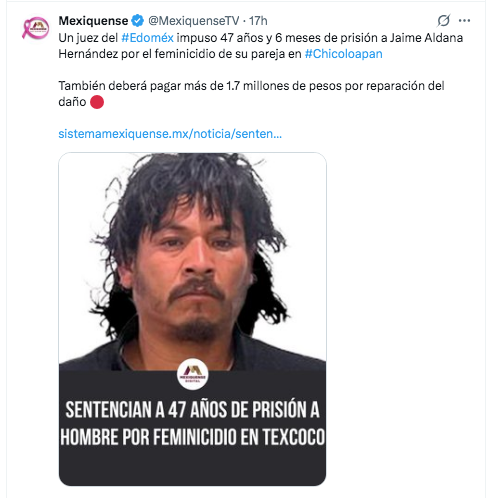487x498 pixels.
Task: Click the empty dark area below the card headline
Action: (192, 467)
